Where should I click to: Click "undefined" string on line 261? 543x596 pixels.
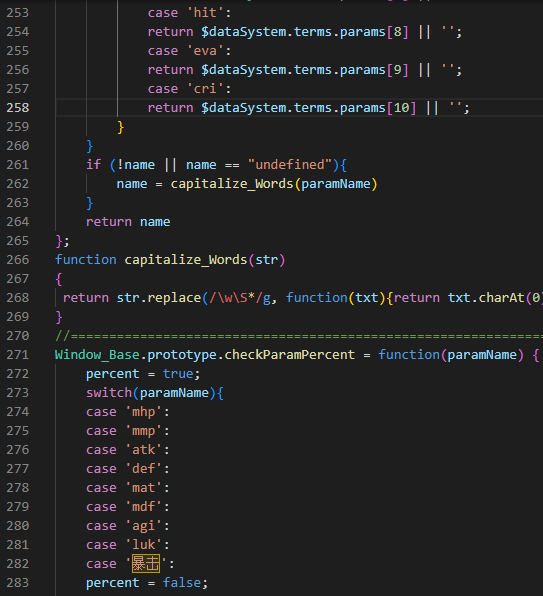290,165
